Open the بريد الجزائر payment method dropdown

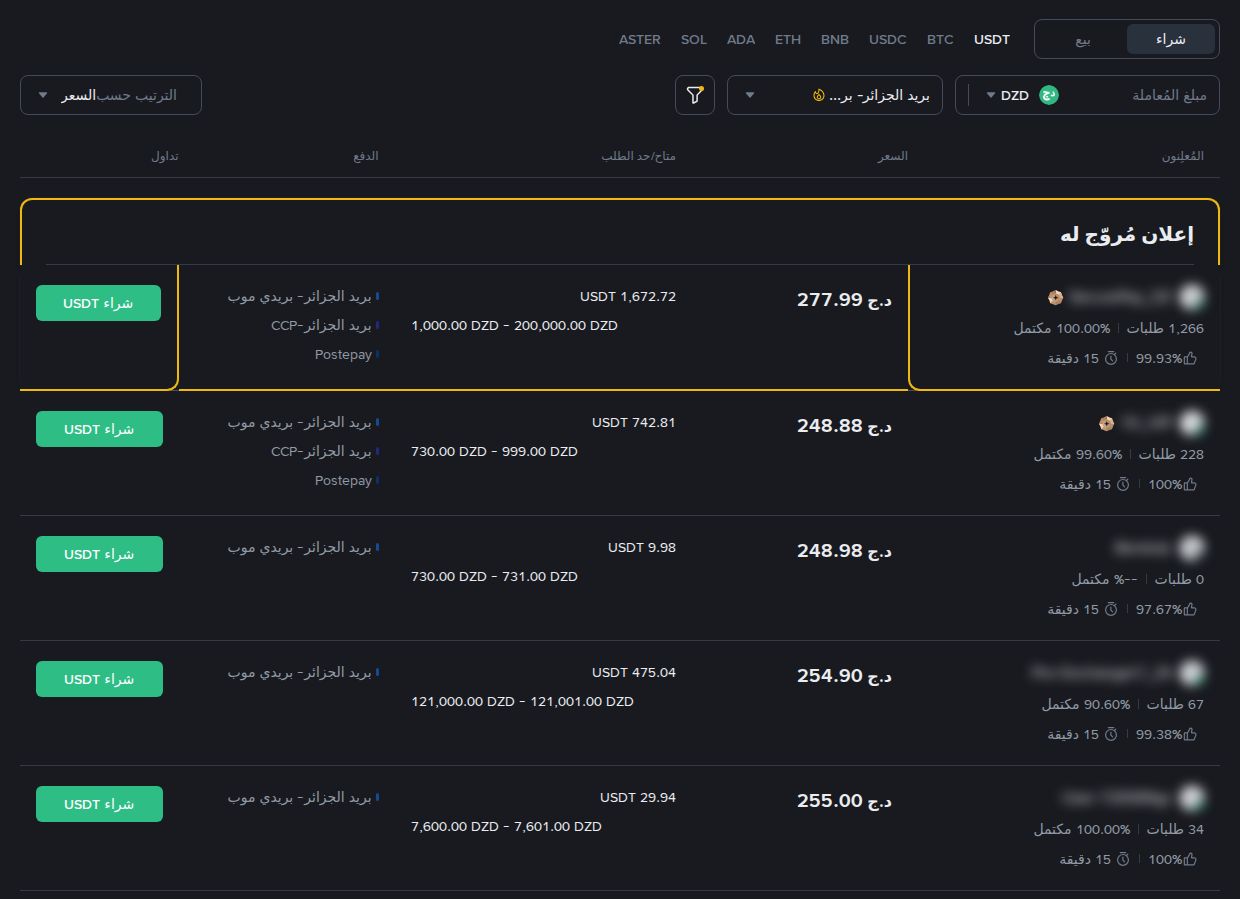coord(835,95)
